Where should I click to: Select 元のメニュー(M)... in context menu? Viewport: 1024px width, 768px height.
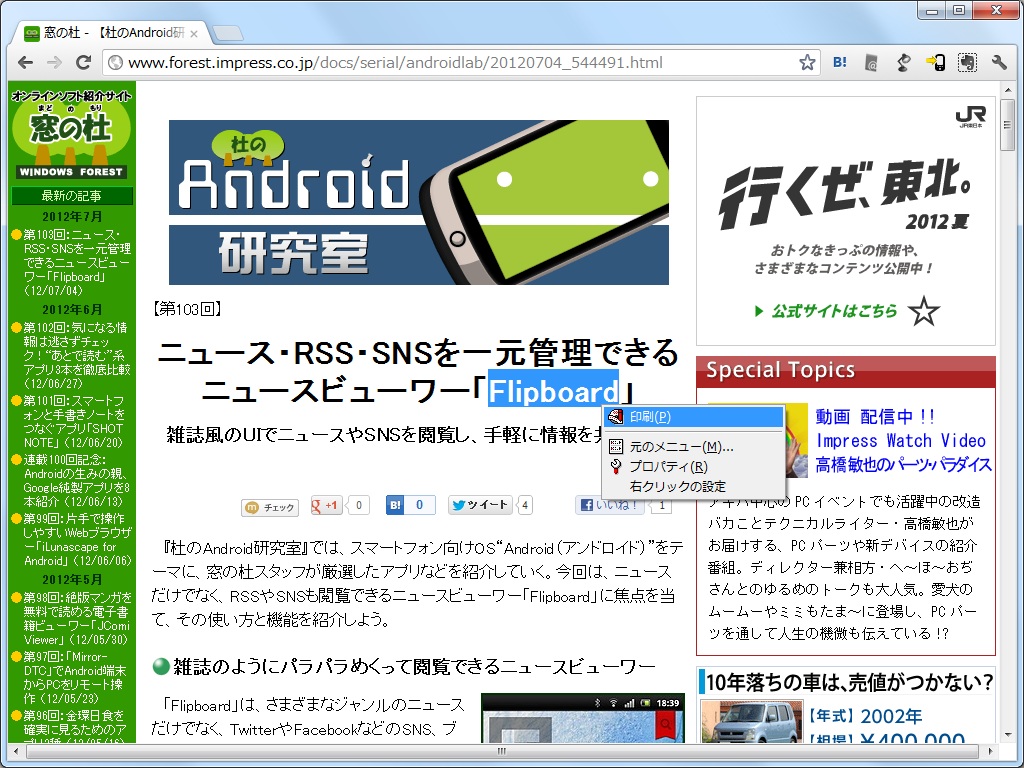(x=693, y=447)
